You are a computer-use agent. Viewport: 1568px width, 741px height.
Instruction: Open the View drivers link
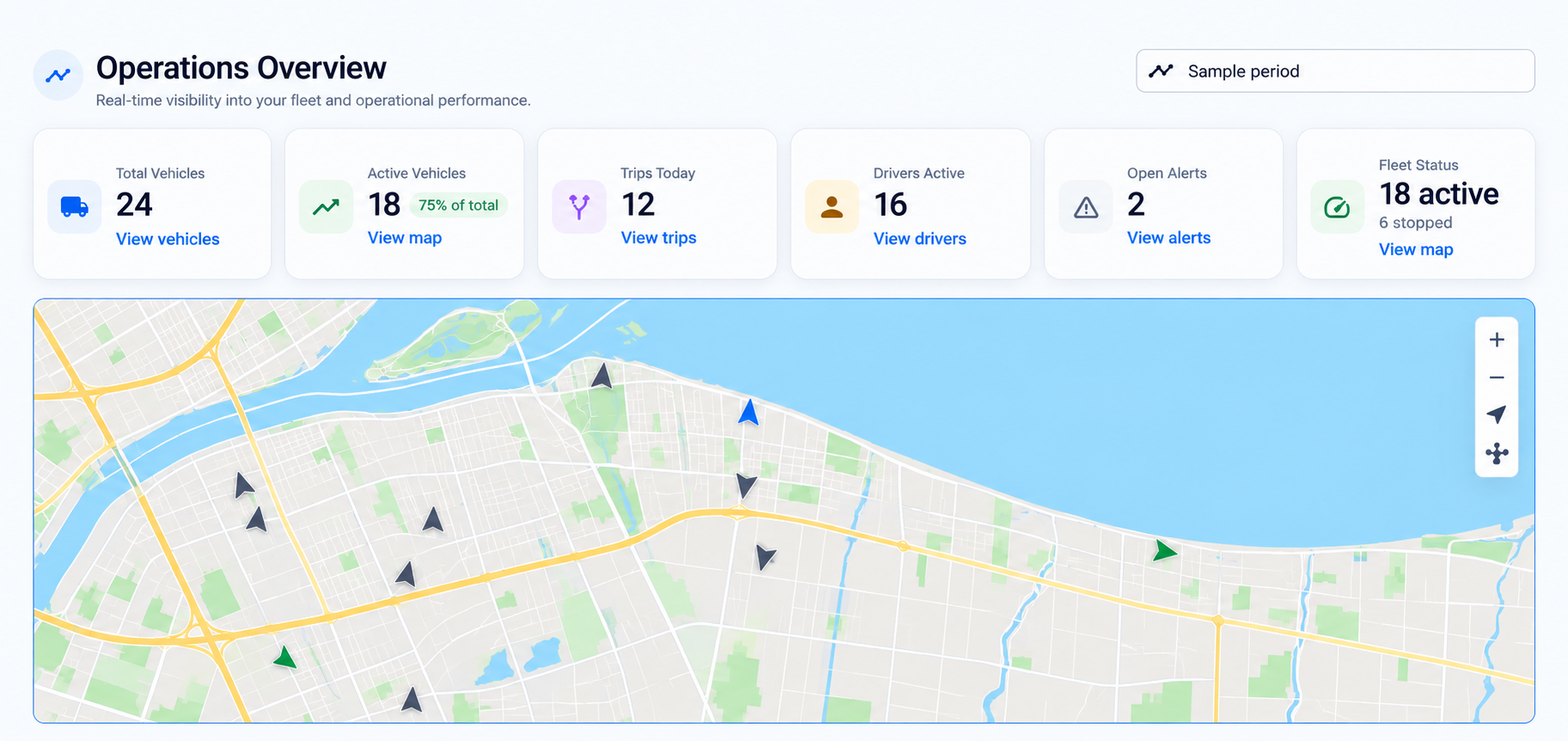[919, 239]
